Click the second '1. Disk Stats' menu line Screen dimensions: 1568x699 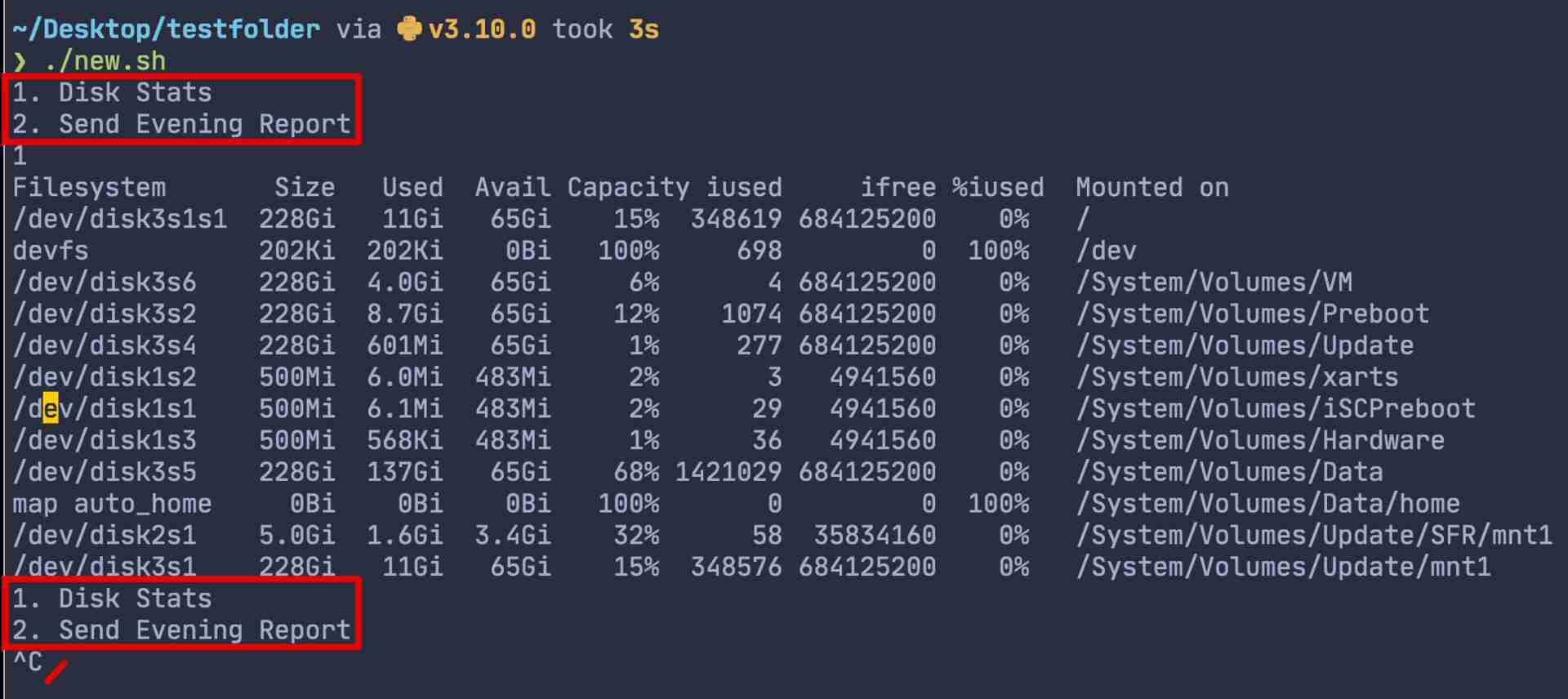click(112, 599)
